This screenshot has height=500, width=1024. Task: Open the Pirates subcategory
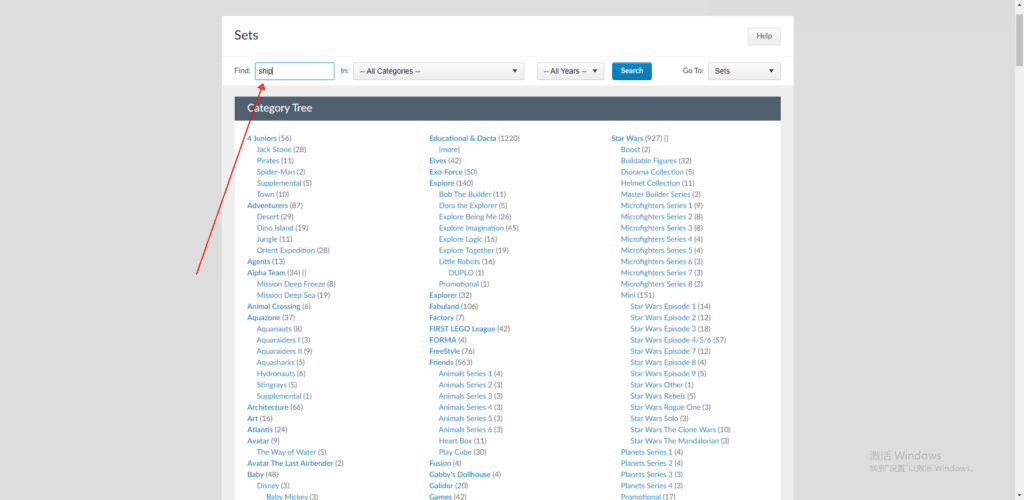(x=268, y=161)
